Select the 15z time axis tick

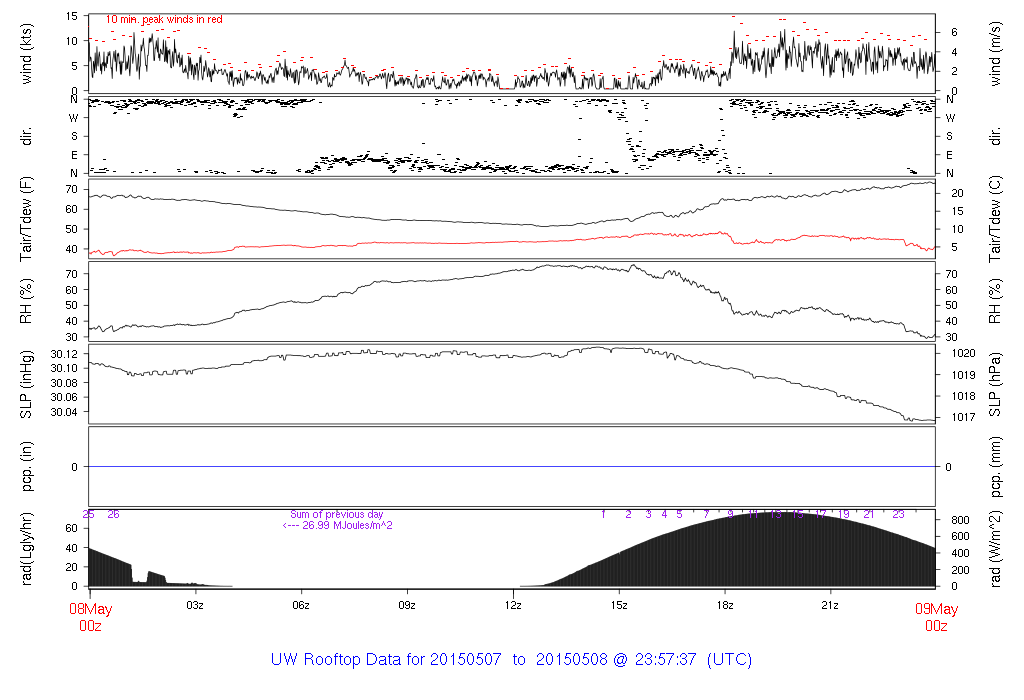(x=619, y=605)
